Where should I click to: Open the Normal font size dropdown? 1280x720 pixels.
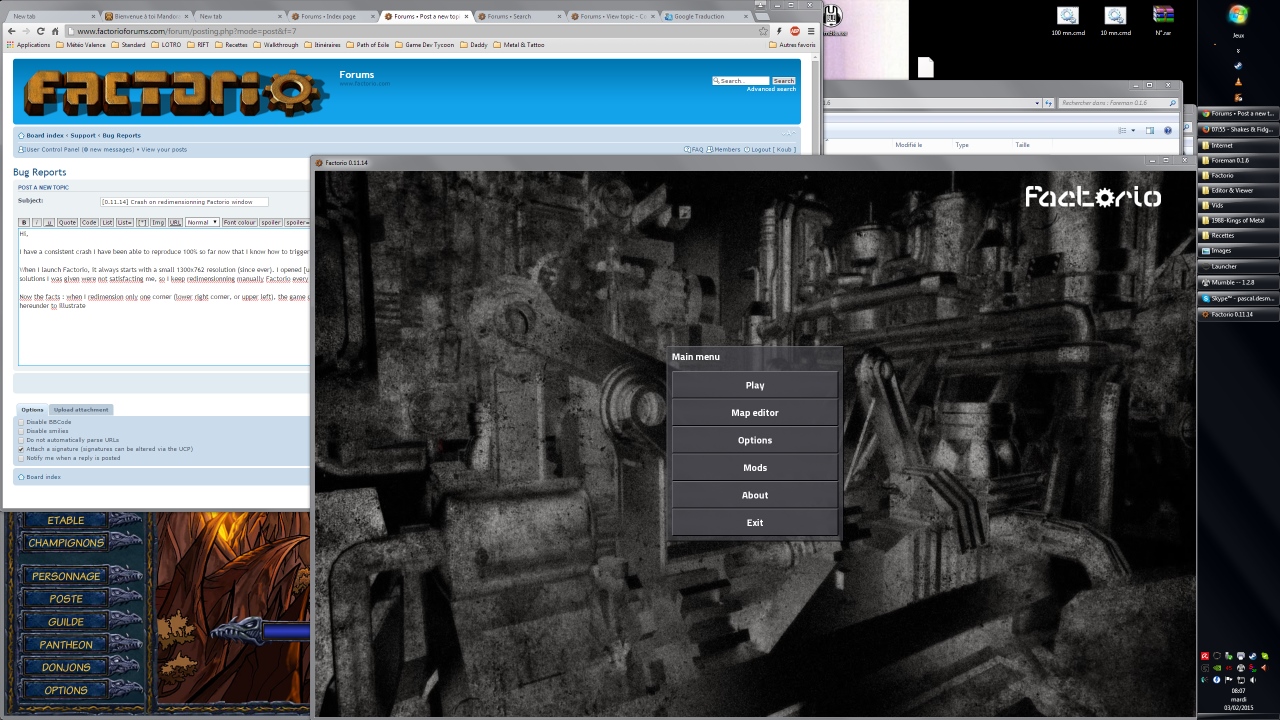pyautogui.click(x=202, y=222)
